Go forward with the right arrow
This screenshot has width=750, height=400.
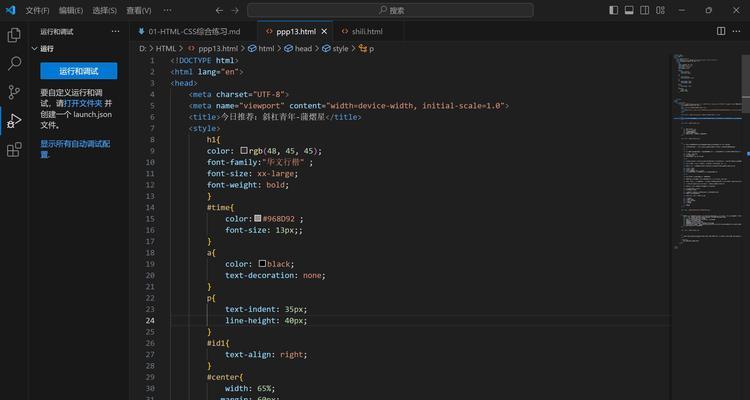(235, 10)
